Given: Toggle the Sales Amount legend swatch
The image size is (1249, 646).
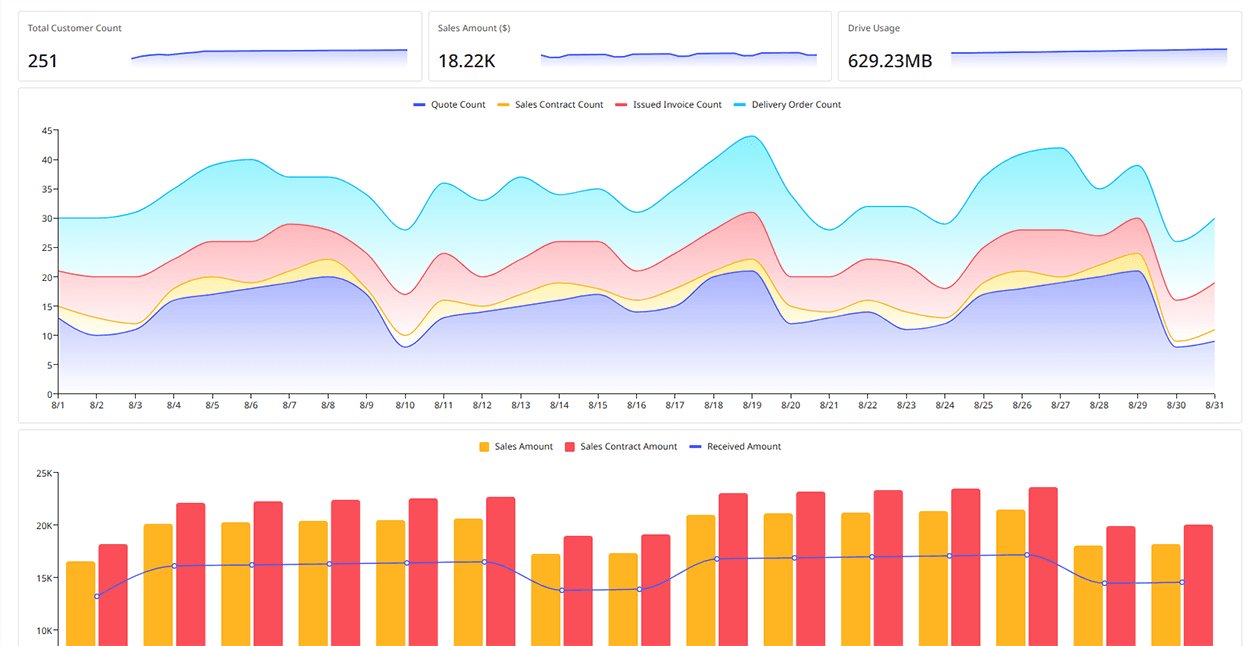Looking at the screenshot, I should click(485, 446).
